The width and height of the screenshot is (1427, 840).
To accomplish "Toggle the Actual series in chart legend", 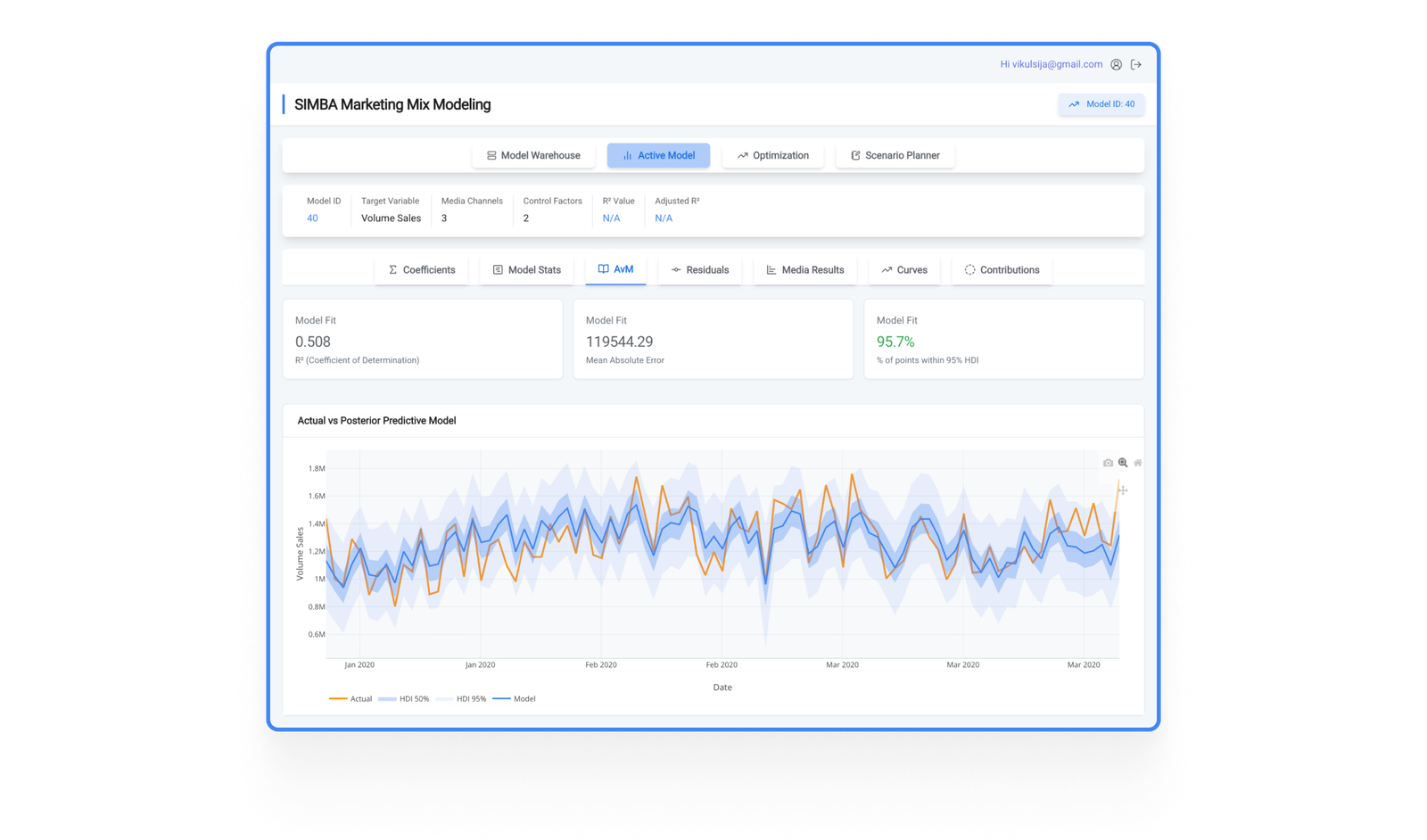I will [351, 699].
